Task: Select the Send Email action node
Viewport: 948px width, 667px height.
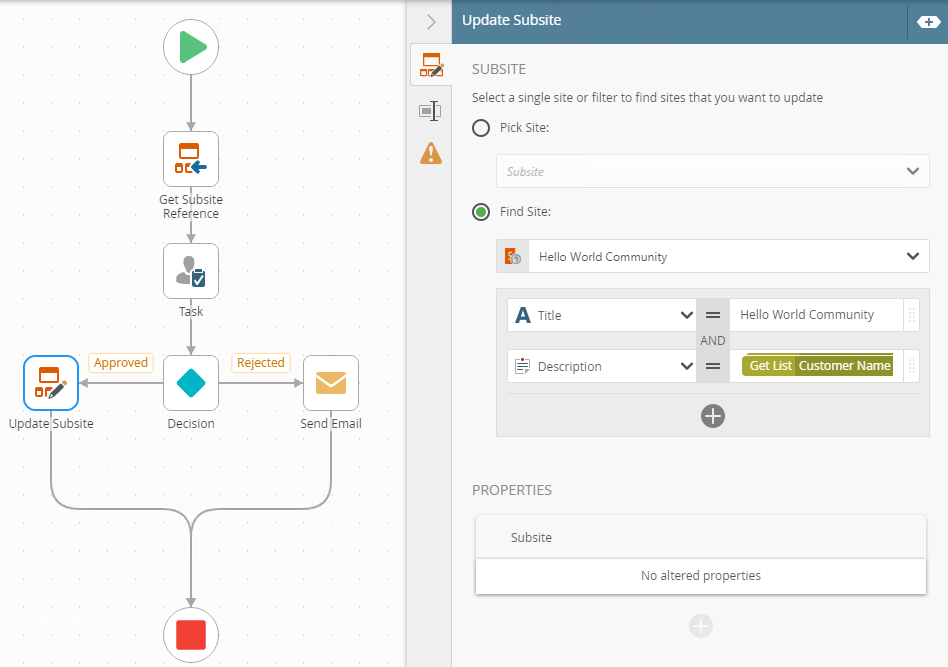Action: (x=331, y=383)
